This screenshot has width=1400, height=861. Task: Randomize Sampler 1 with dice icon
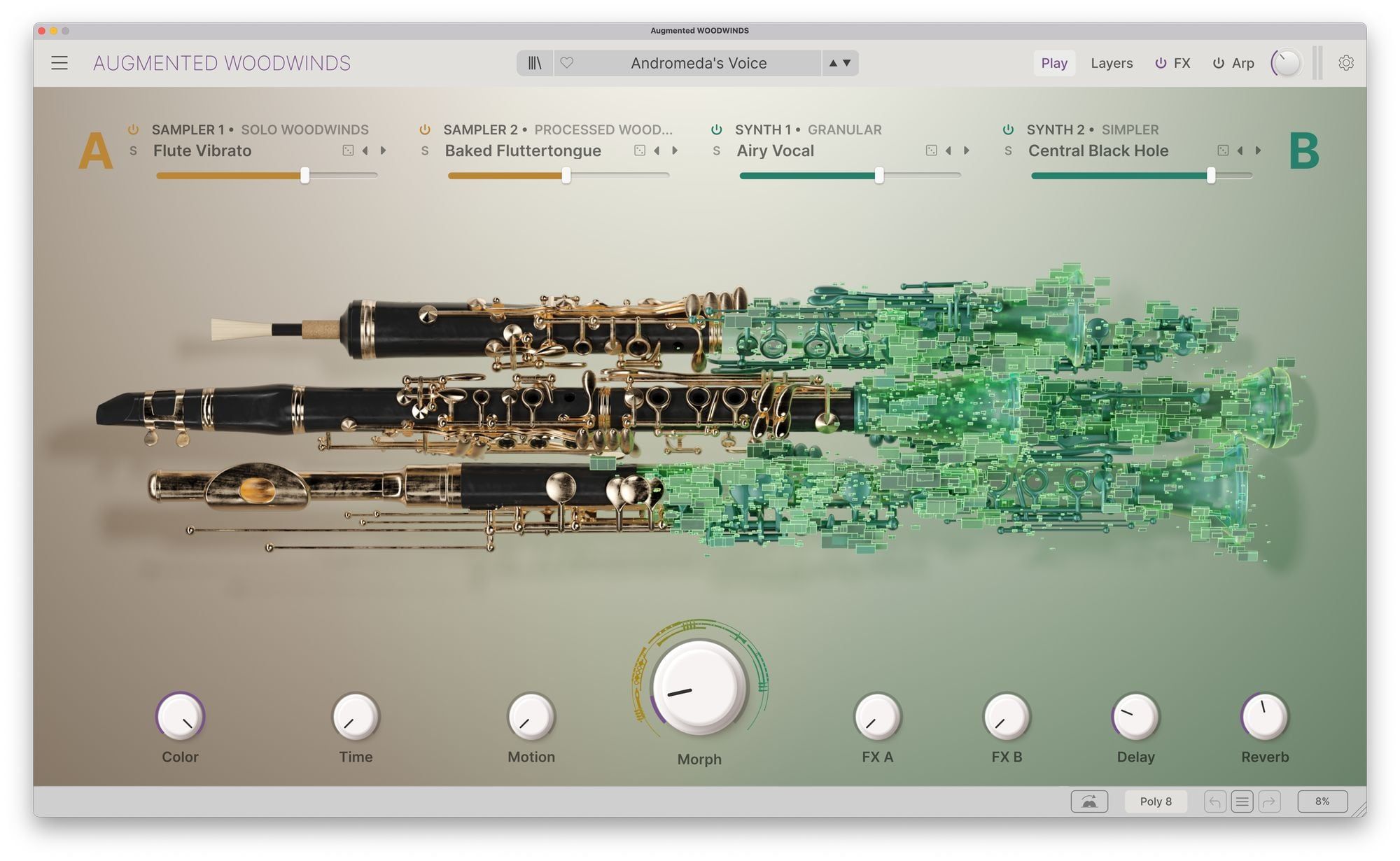pos(348,150)
